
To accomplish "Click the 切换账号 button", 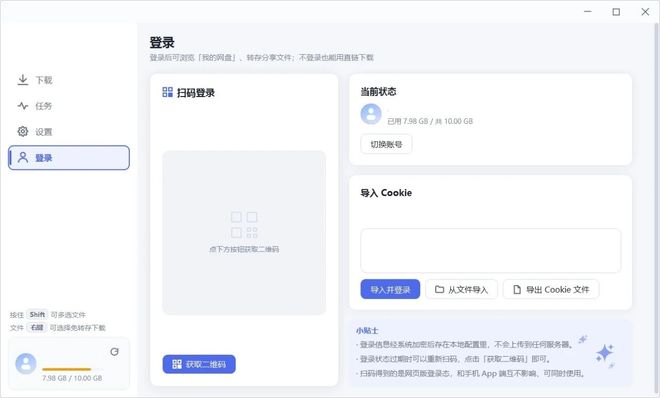I will 386,144.
